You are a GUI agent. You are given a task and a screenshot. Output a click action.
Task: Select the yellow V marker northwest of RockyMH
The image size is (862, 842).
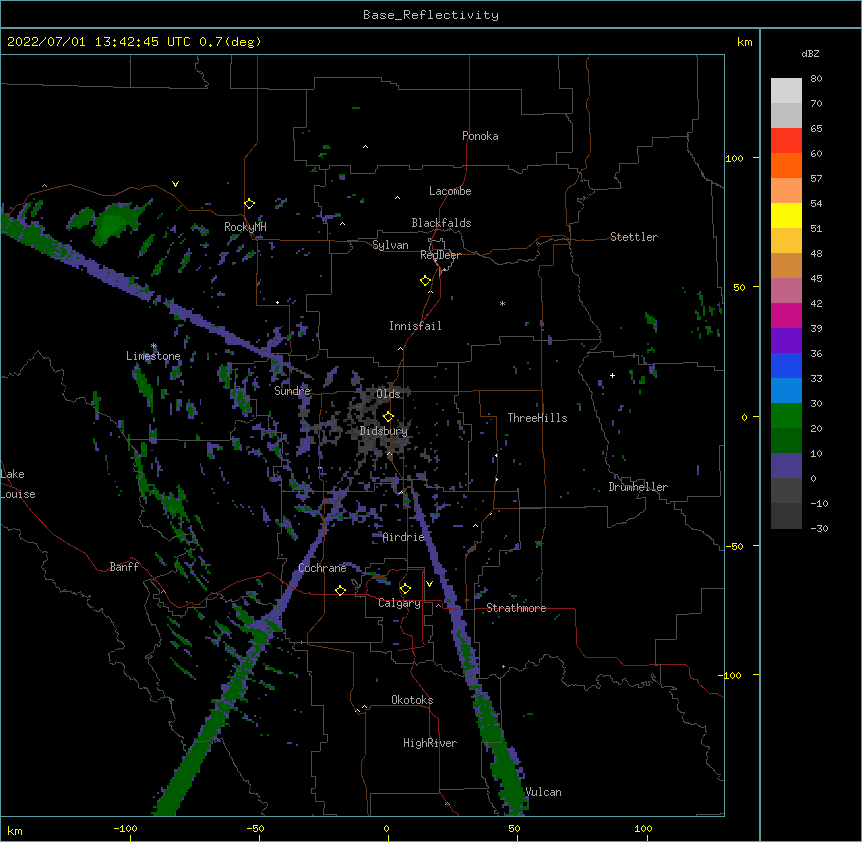175,184
